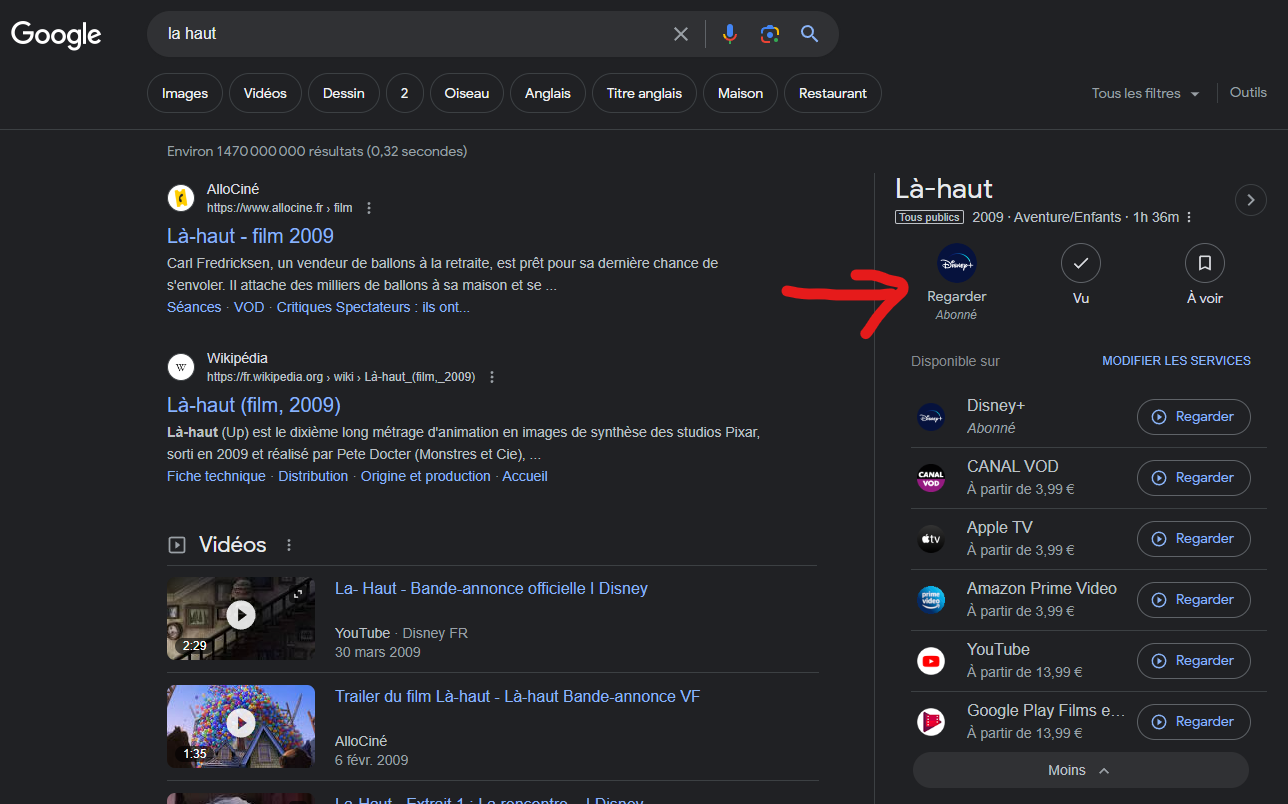
Task: Click Regarder button for Google Play Films
Action: [x=1194, y=722]
